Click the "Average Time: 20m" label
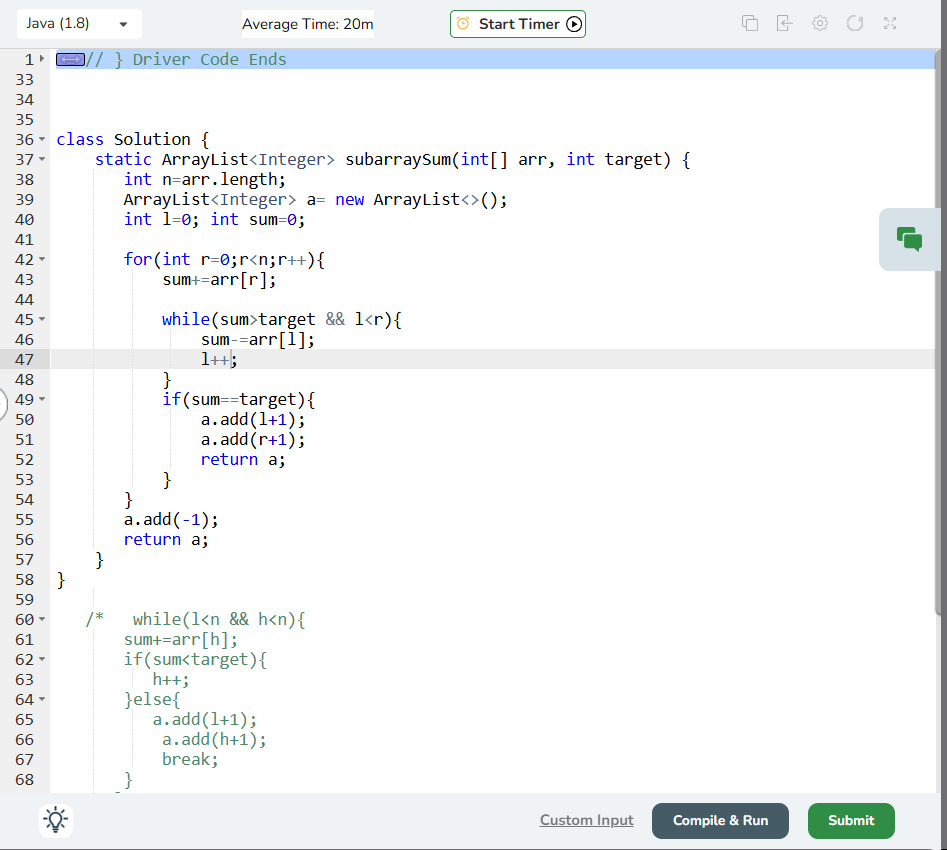 [x=307, y=24]
